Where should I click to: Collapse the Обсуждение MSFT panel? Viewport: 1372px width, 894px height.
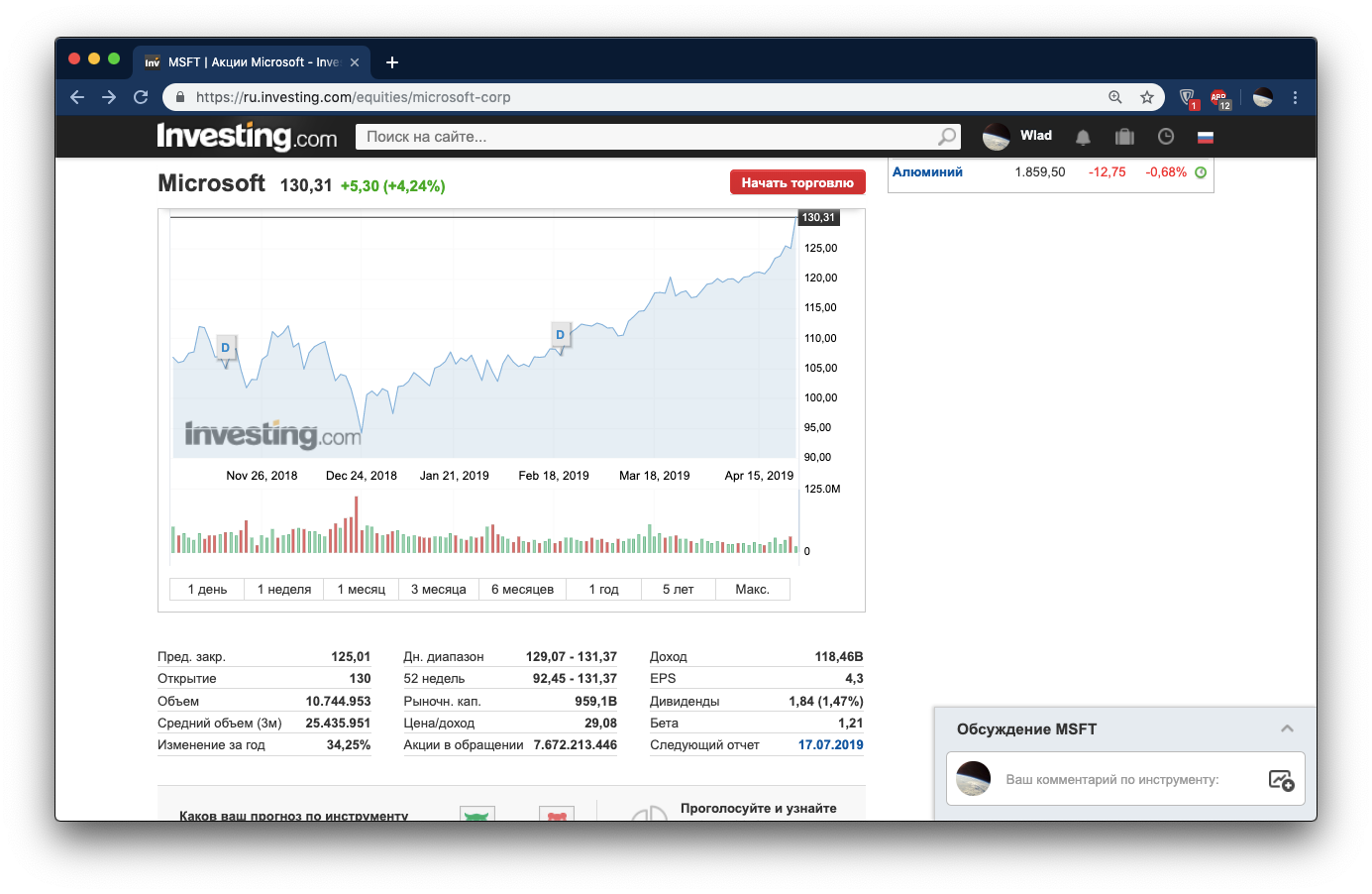(1287, 728)
